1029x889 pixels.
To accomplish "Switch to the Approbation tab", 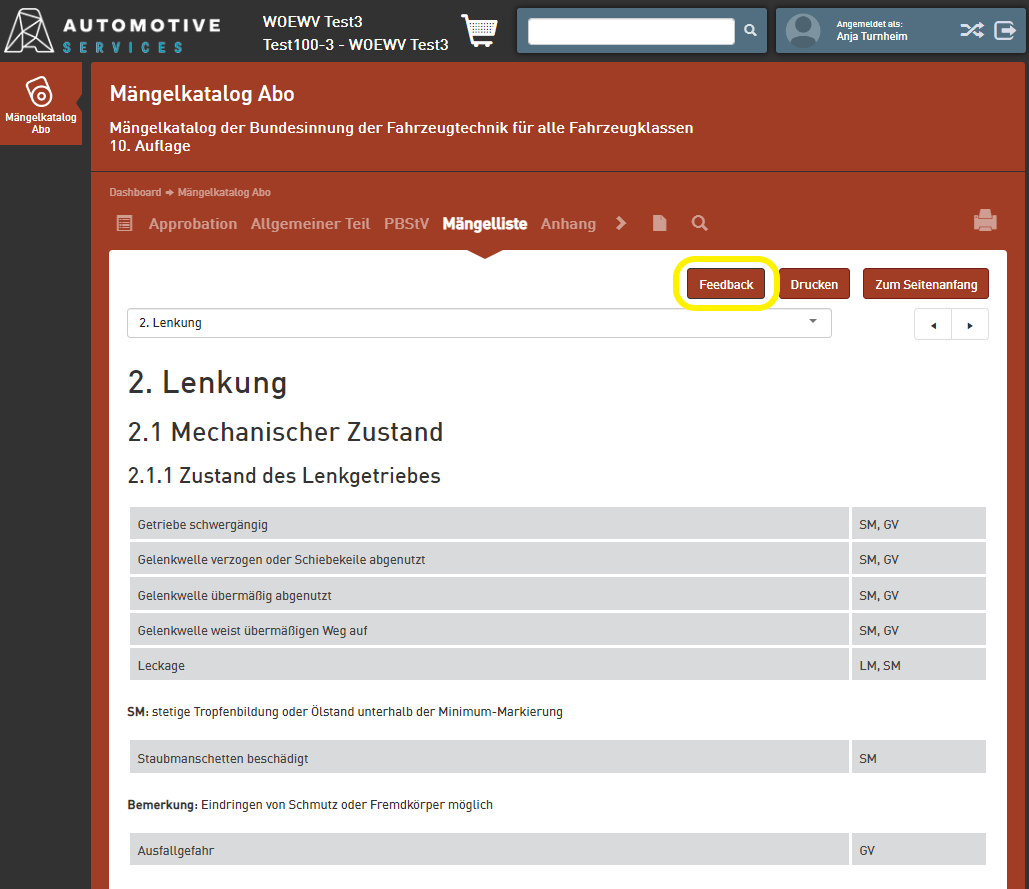I will pos(193,224).
